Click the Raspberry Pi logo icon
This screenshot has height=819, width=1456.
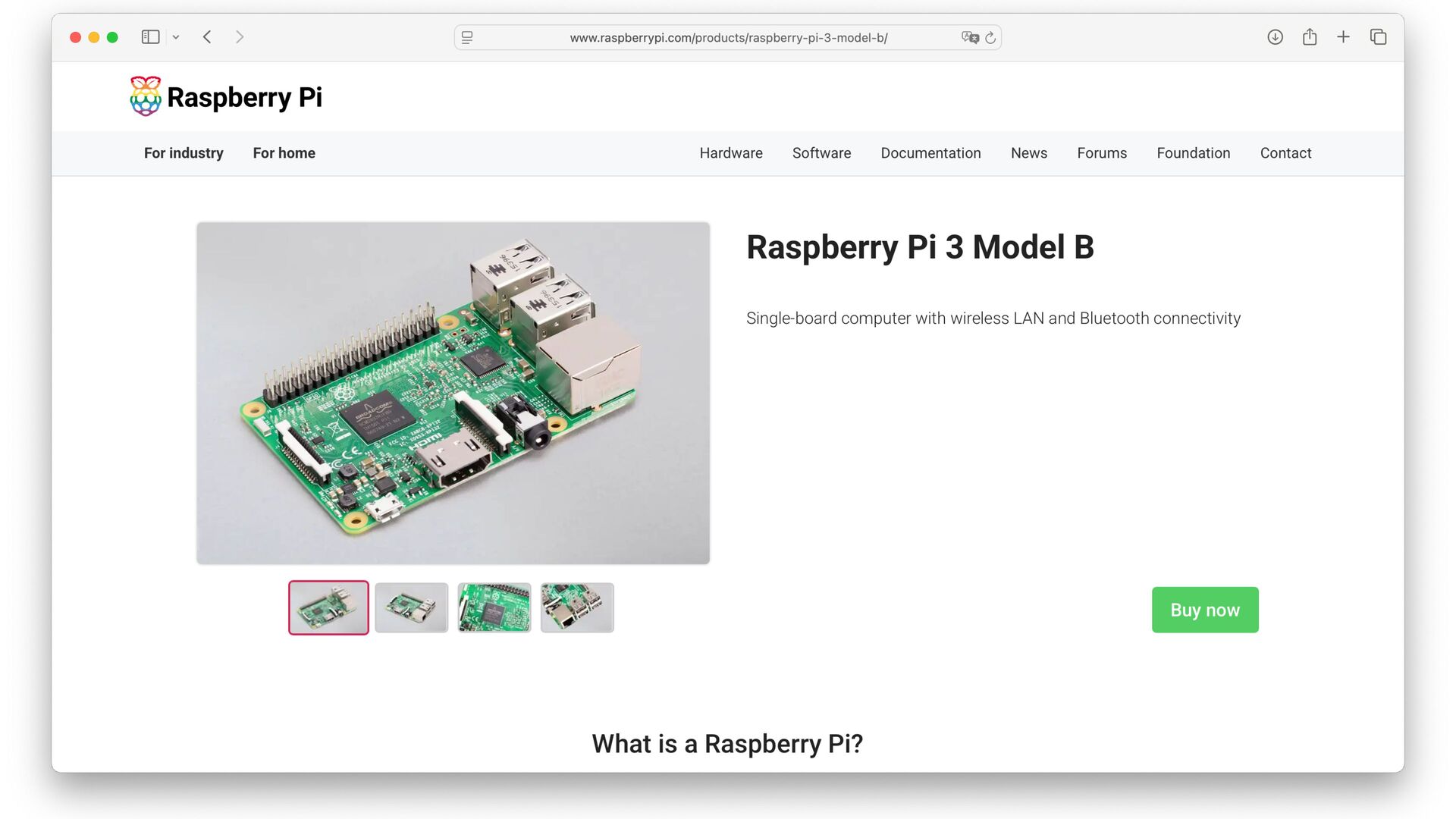click(x=146, y=96)
